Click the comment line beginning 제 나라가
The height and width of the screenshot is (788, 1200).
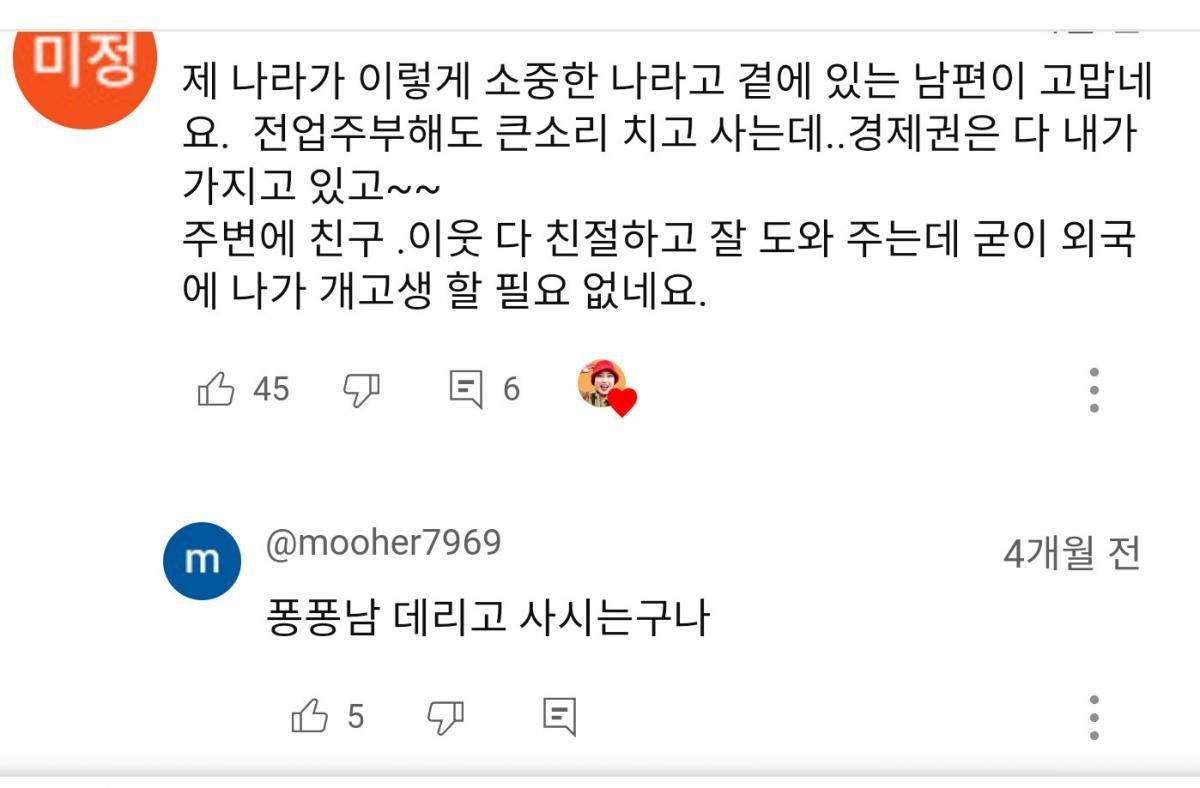(668, 80)
